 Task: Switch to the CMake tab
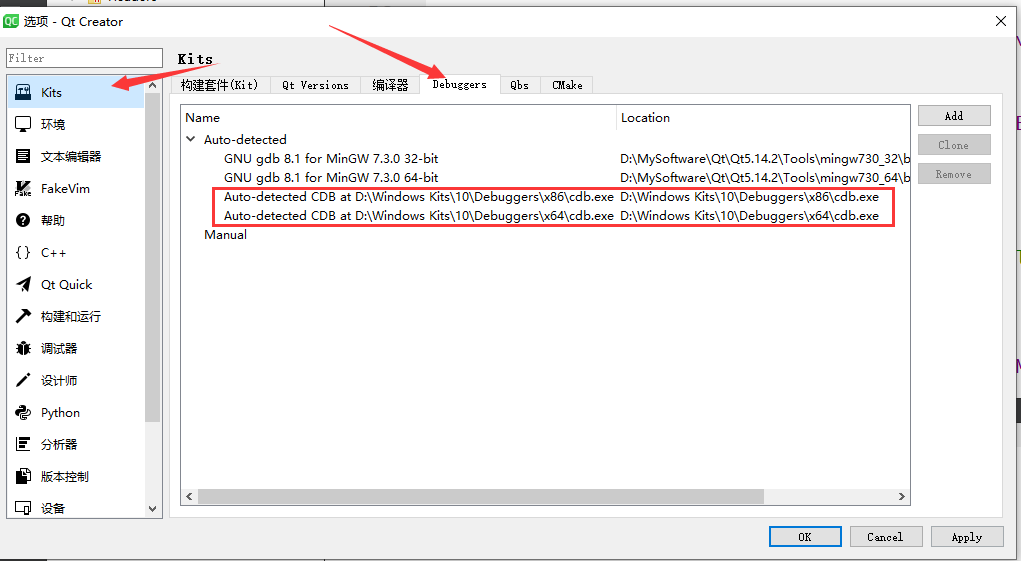tap(567, 85)
